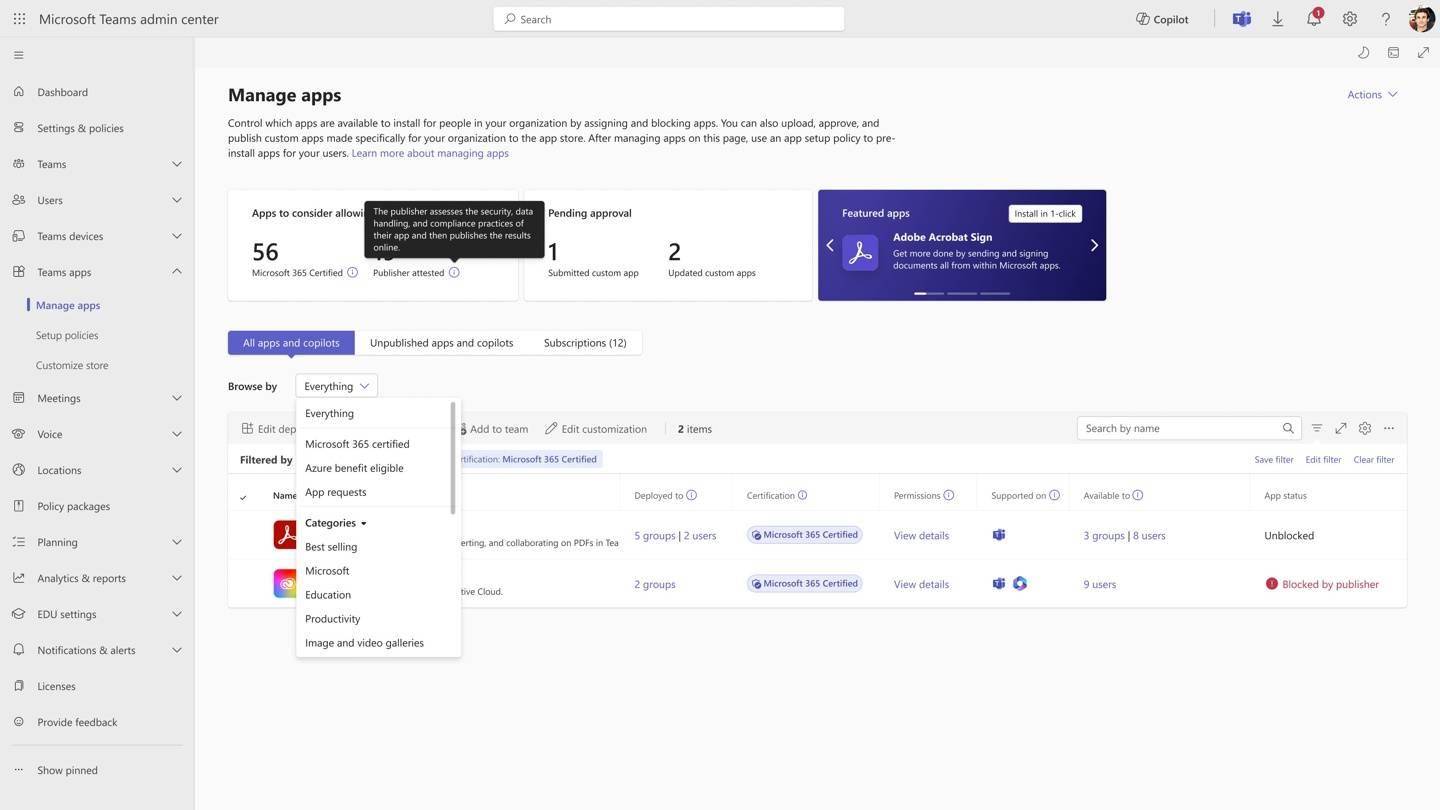Choose App requests option

[x=335, y=492]
